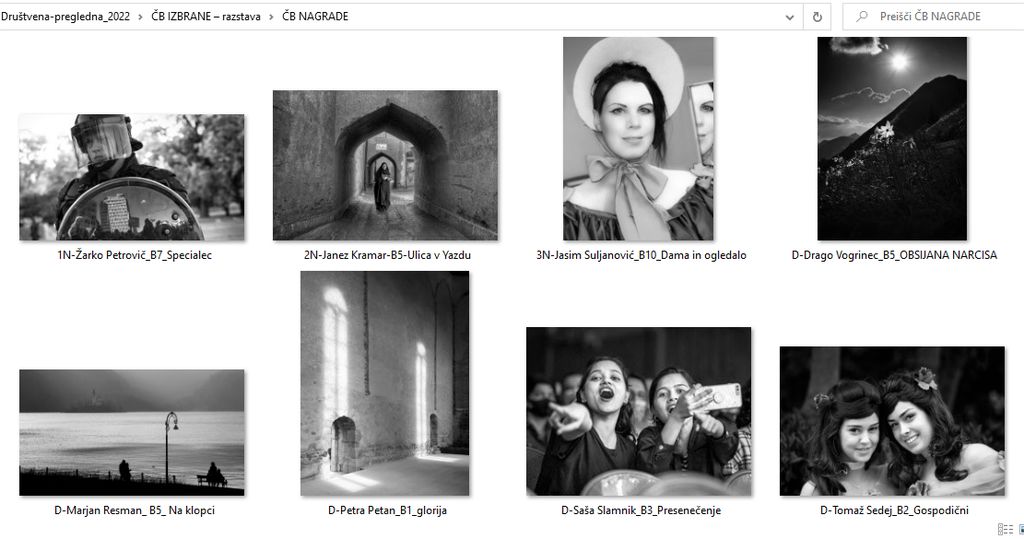
Task: Select Dama in ogledalo portrait thumbnail
Action: point(638,138)
